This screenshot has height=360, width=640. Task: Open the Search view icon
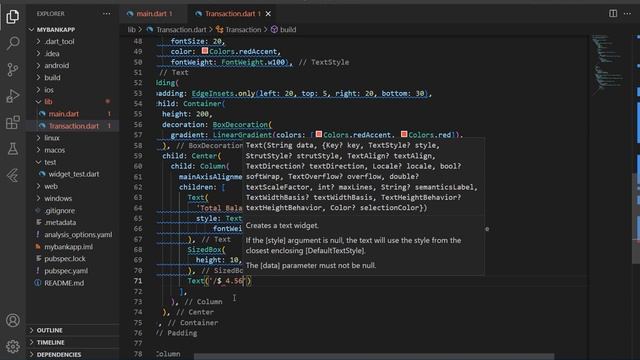coord(13,43)
